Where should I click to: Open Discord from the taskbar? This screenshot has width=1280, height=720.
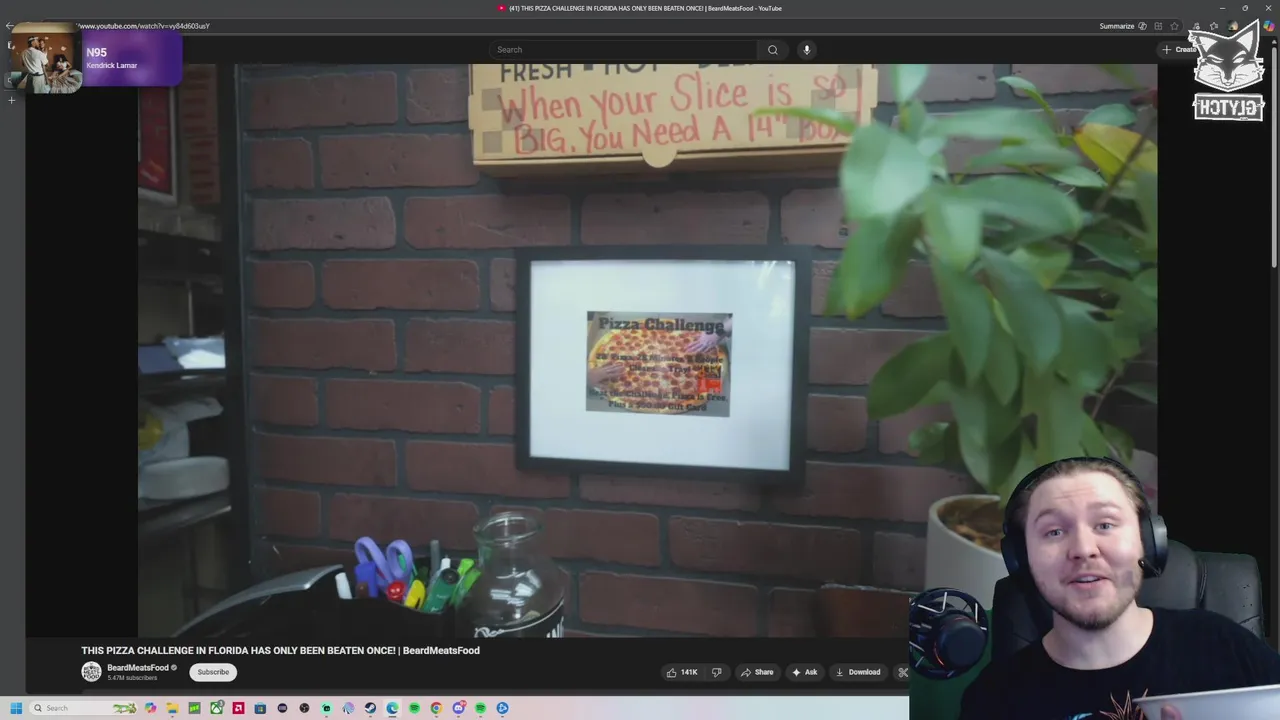point(458,708)
